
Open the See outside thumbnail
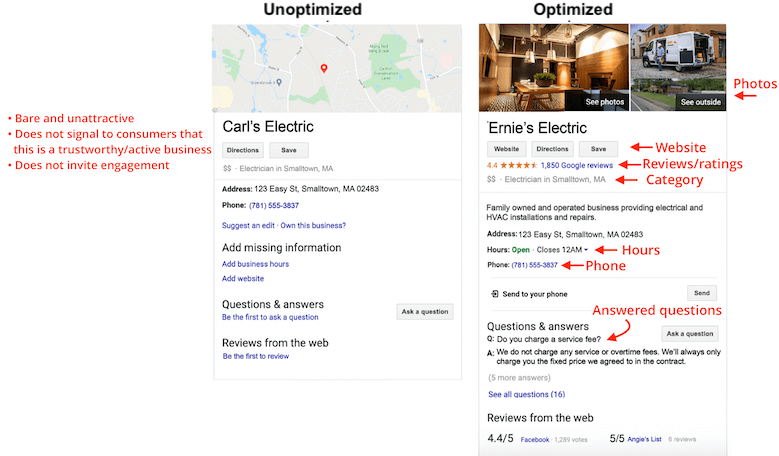click(x=678, y=68)
